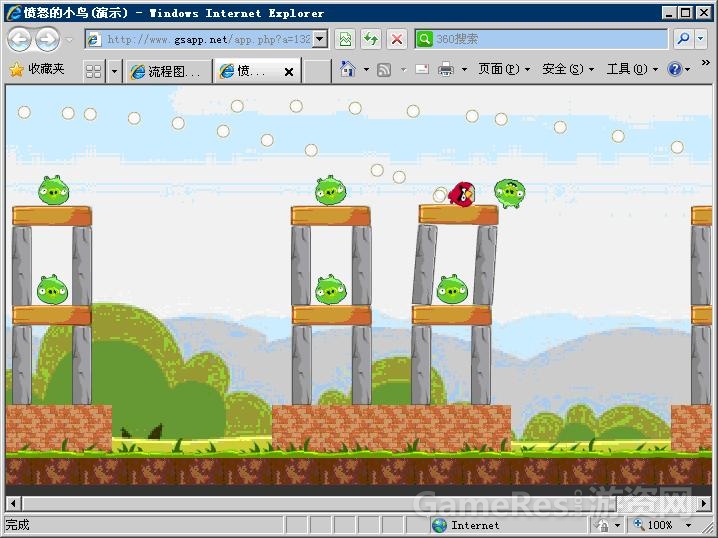The width and height of the screenshot is (718, 538).
Task: Open the recent pages dropdown beside Forward
Action: click(x=69, y=40)
